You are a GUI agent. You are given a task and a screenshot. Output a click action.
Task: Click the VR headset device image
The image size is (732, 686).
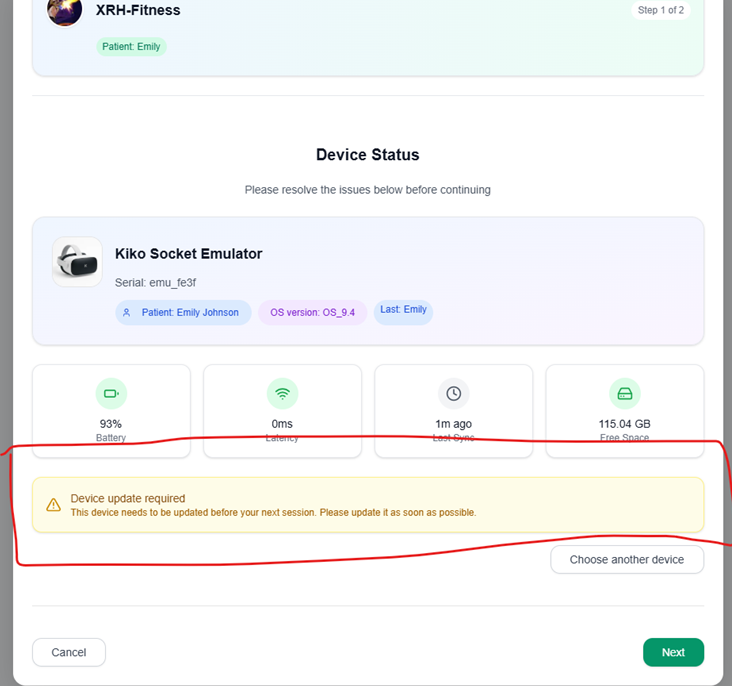point(77,262)
